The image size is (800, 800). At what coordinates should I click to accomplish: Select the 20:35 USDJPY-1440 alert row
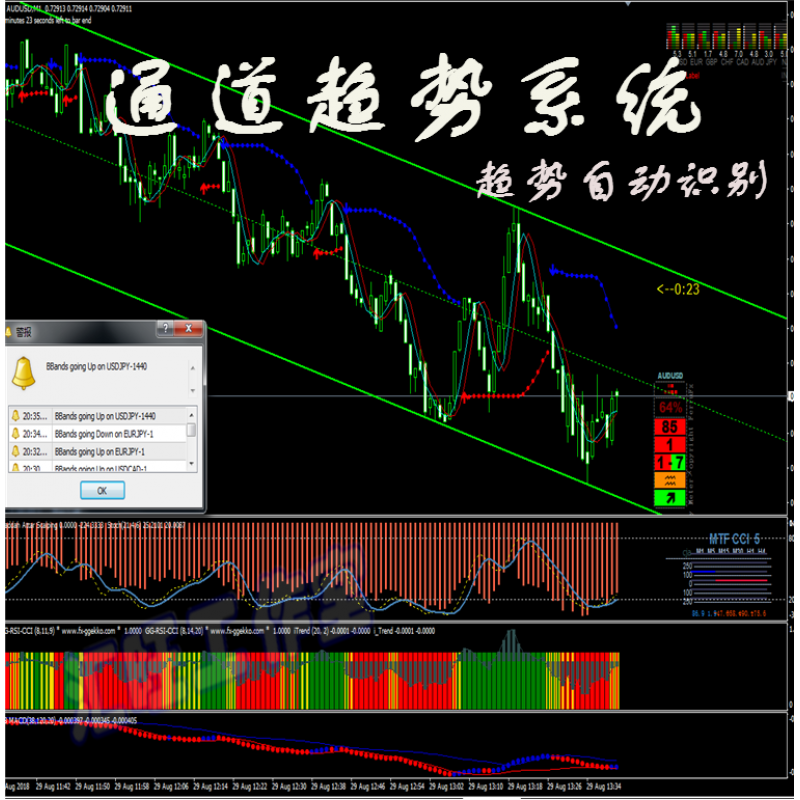pos(100,415)
